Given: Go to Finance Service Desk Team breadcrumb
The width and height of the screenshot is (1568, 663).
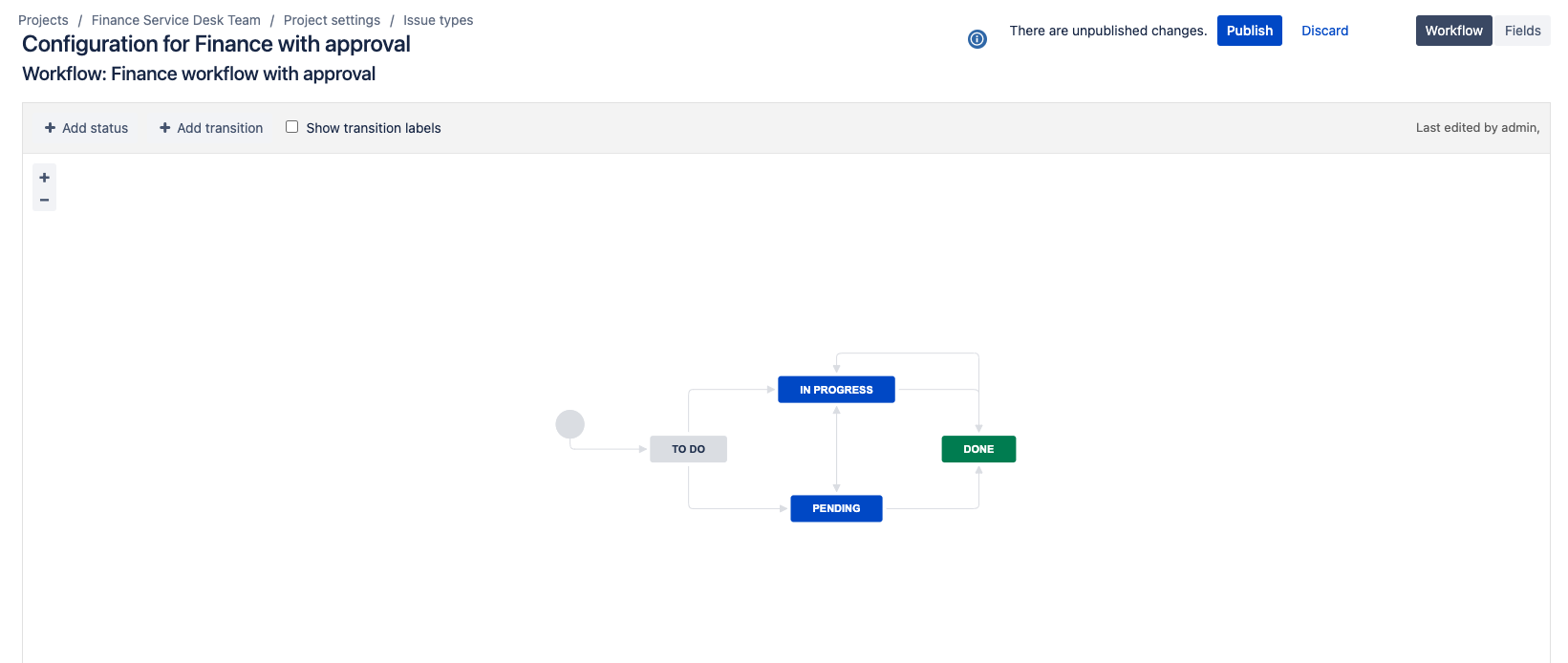Looking at the screenshot, I should tap(176, 20).
